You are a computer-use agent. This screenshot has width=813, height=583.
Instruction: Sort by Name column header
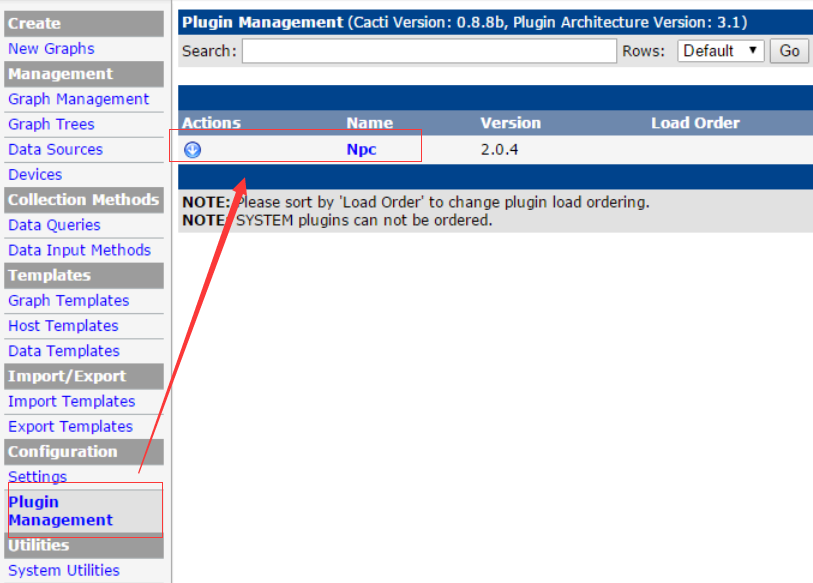coord(369,123)
